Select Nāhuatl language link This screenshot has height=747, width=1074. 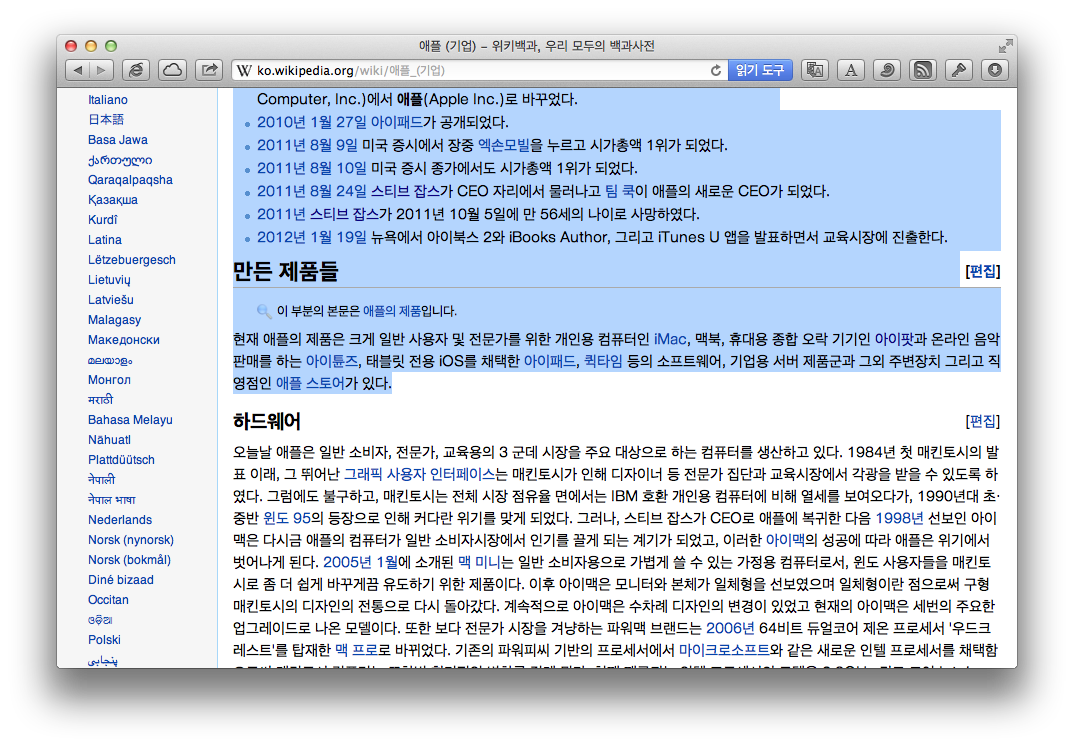pyautogui.click(x=109, y=440)
